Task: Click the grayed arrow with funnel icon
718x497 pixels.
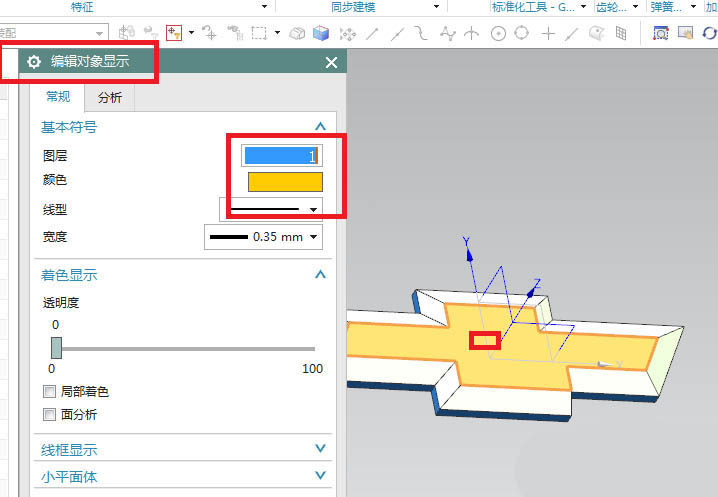Action: tap(151, 33)
